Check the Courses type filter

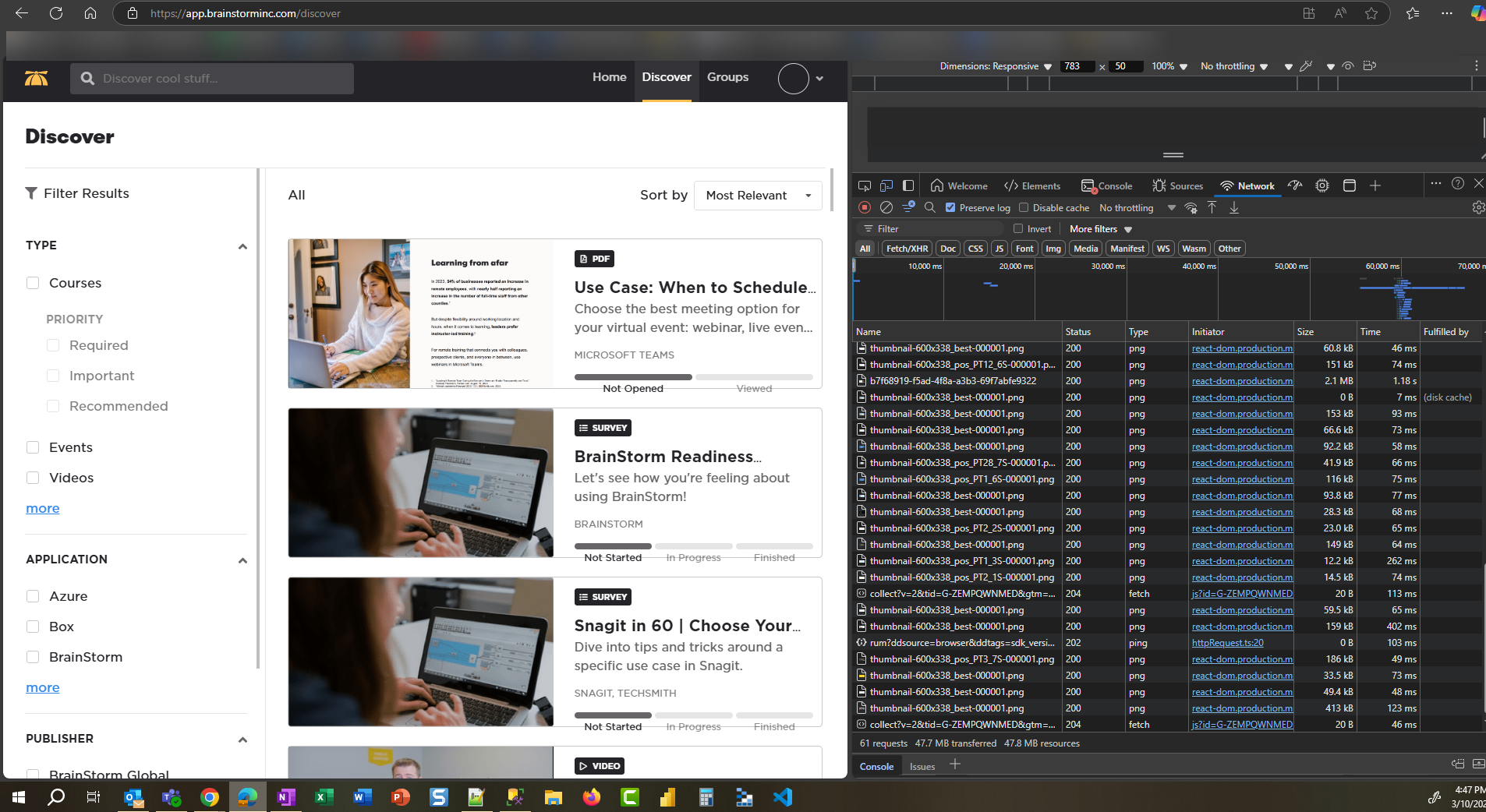tap(33, 283)
